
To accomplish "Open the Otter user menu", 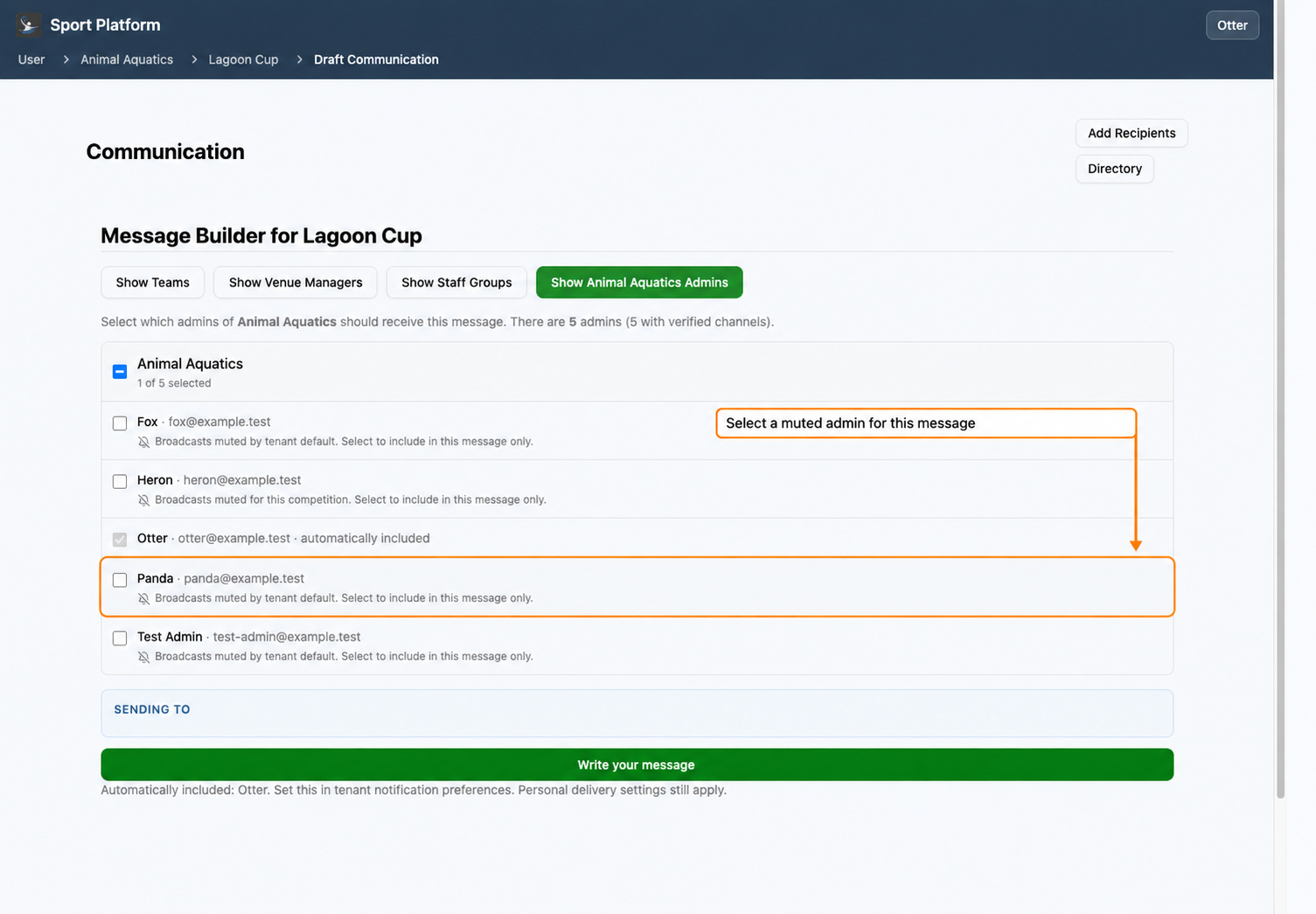I will pos(1232,25).
